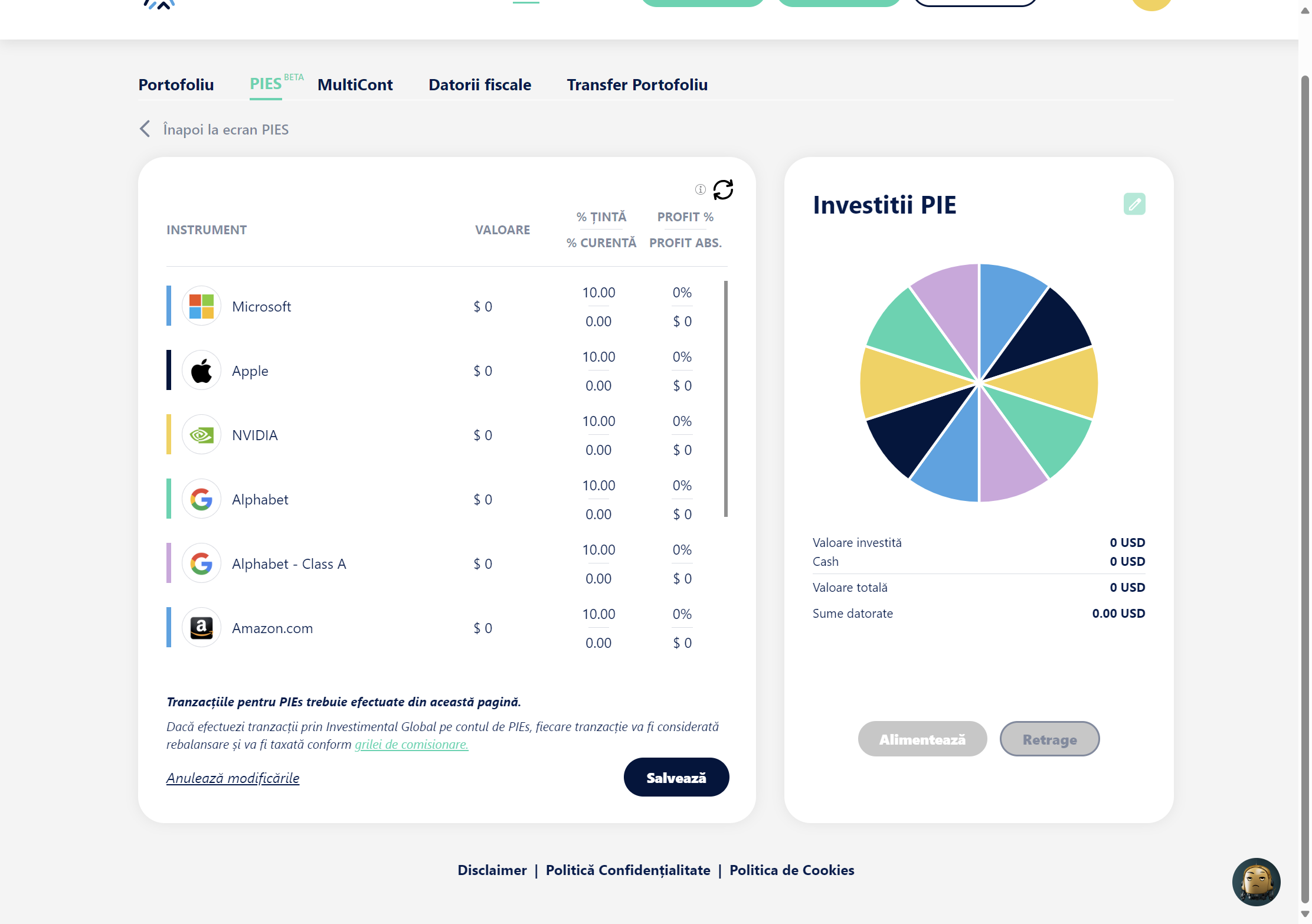Click the green pencil edit icon
This screenshot has height=924, width=1312.
click(1134, 204)
